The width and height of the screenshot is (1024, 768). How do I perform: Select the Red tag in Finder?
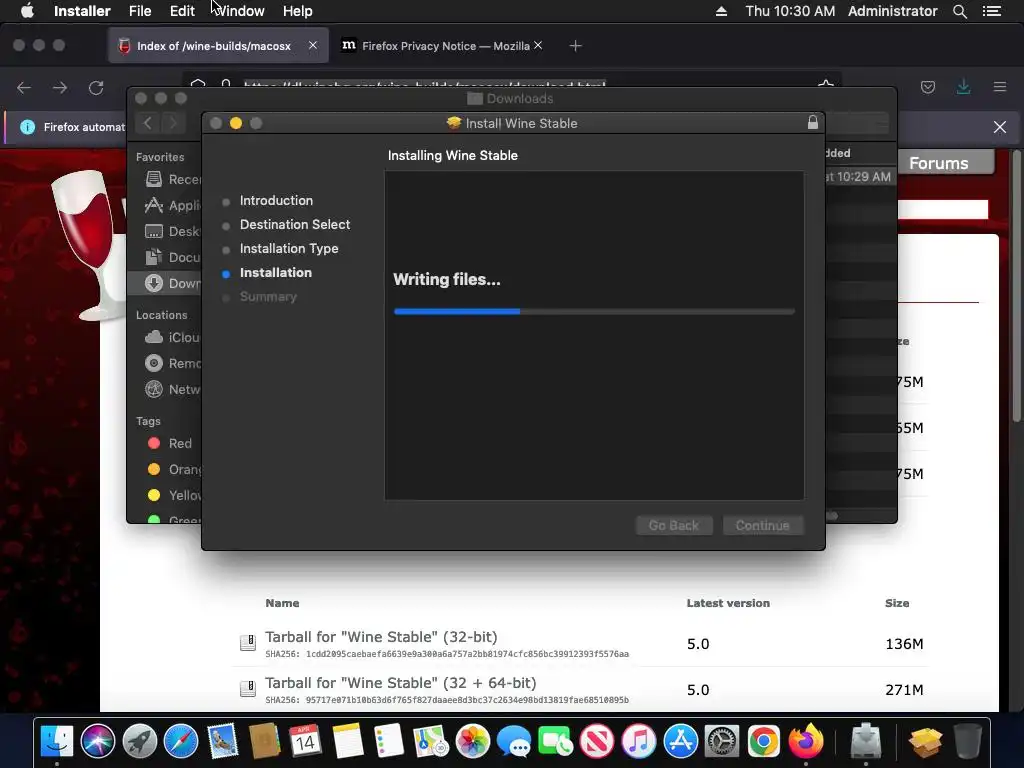coord(170,443)
